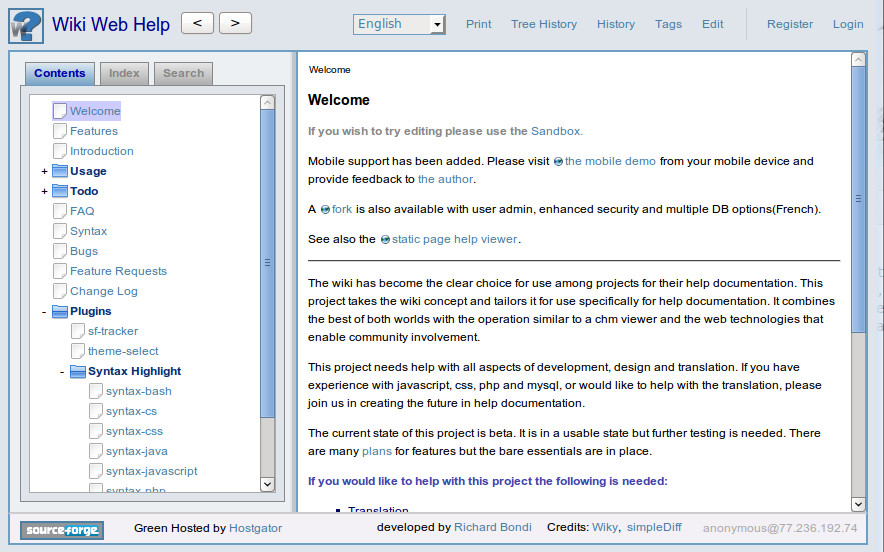Select Feature Requests in contents tree
The width and height of the screenshot is (884, 552).
118,271
